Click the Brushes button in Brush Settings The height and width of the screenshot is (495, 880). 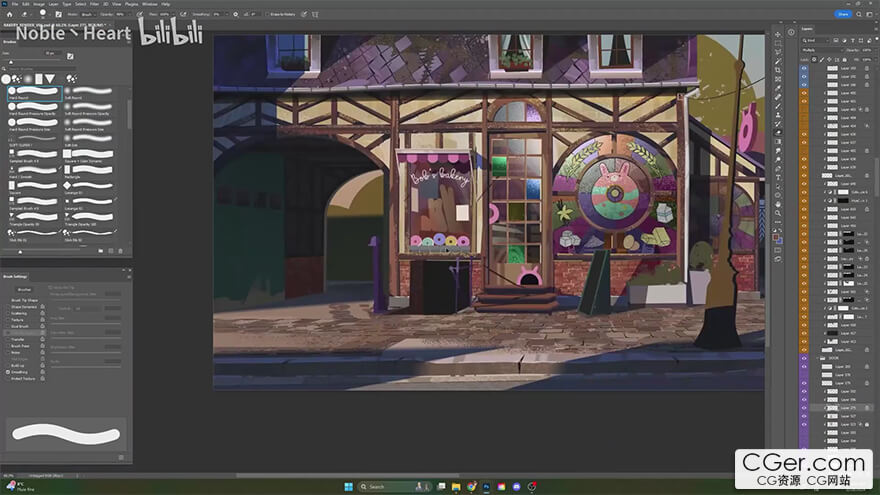pos(24,290)
